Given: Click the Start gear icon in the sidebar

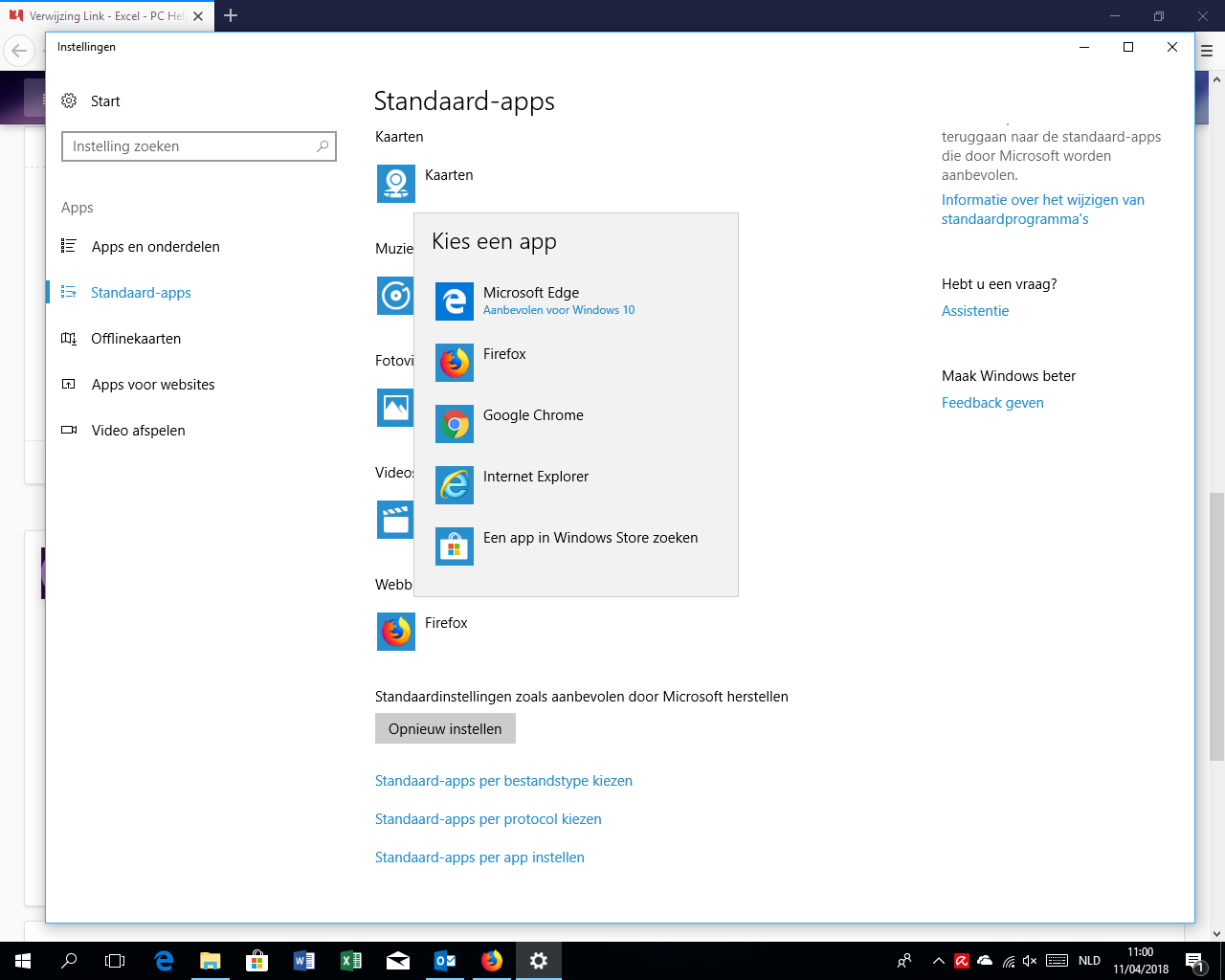Looking at the screenshot, I should pyautogui.click(x=69, y=101).
